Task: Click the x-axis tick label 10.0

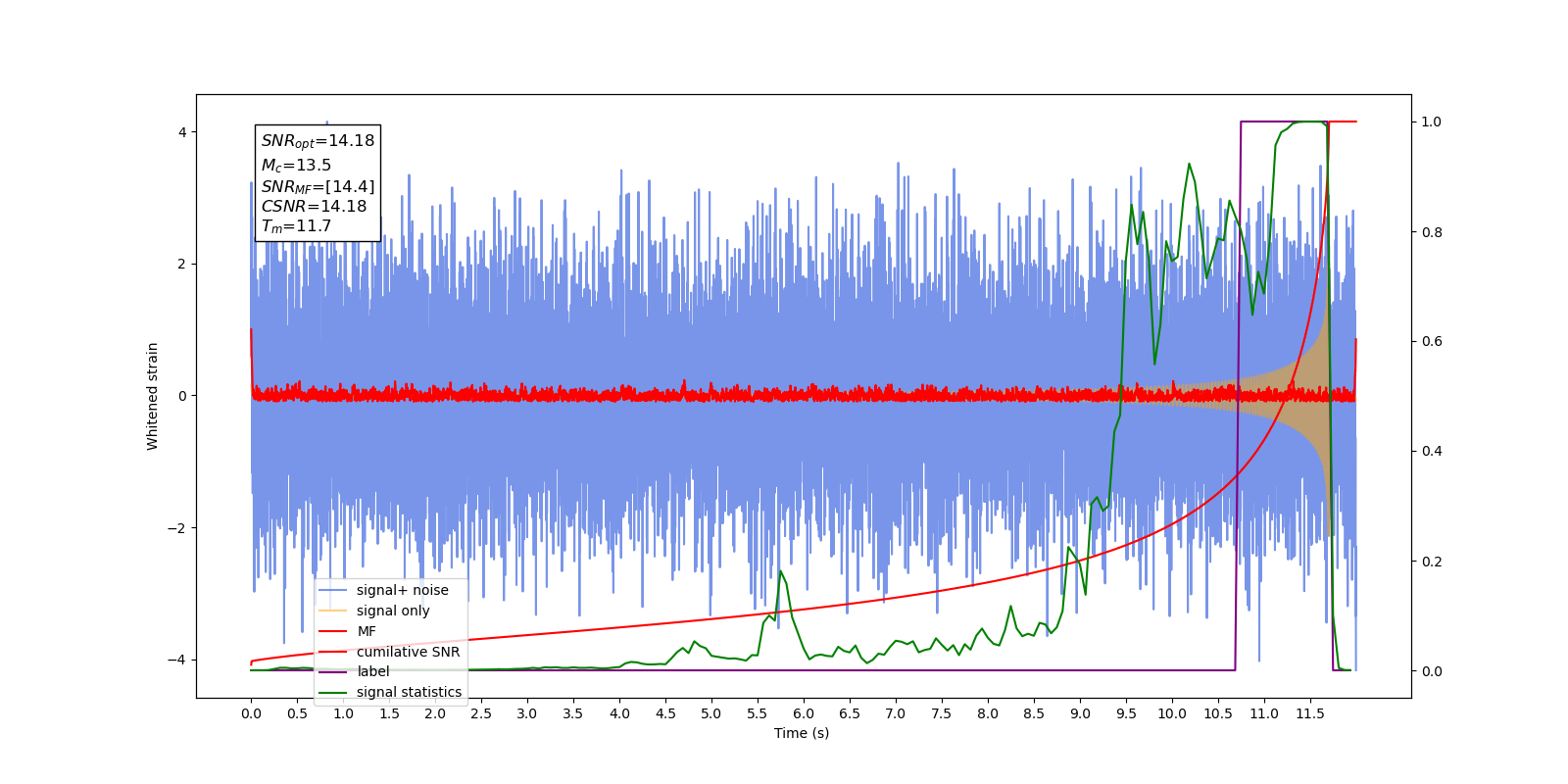Action: coord(1172,713)
